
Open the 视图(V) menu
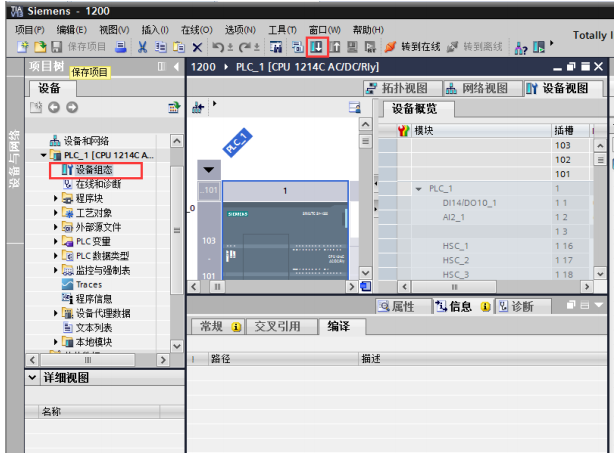(x=114, y=30)
